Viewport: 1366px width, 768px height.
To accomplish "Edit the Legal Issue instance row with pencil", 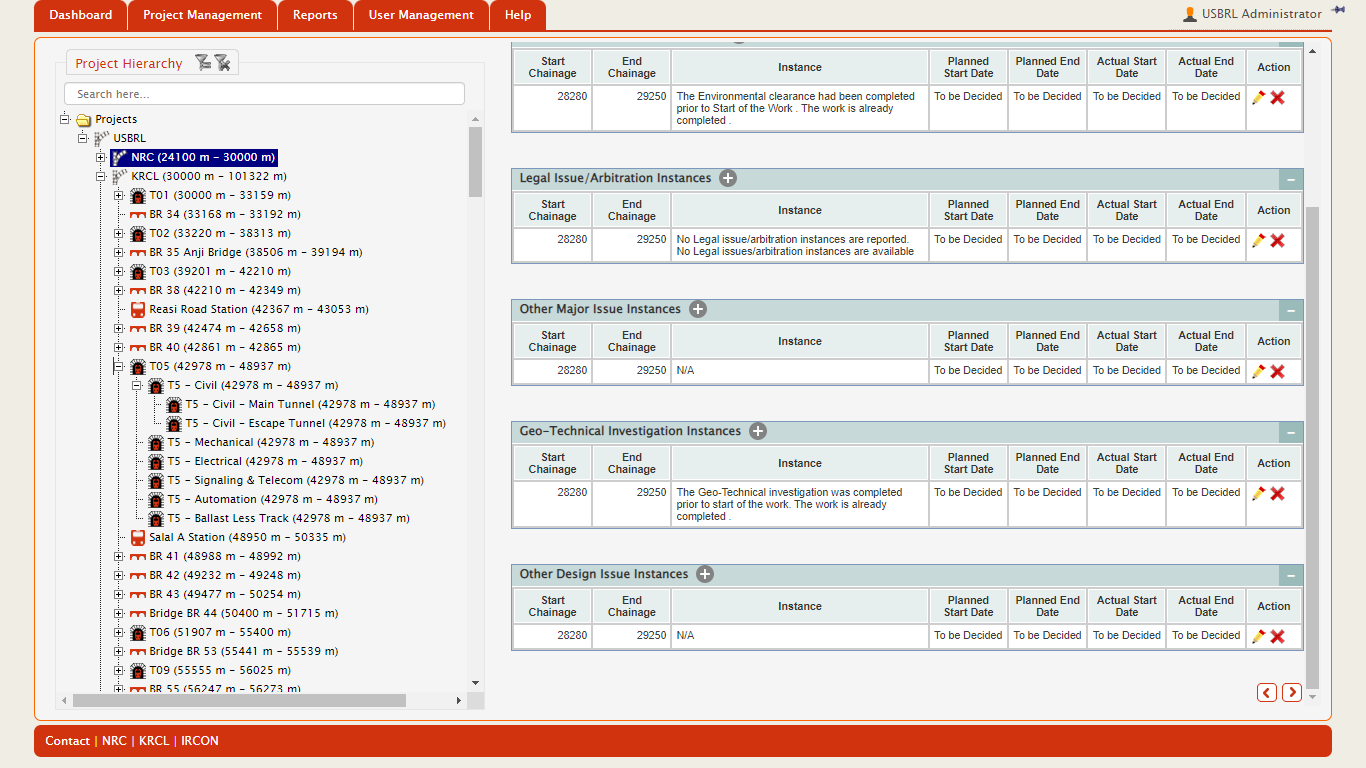I will 1258,241.
